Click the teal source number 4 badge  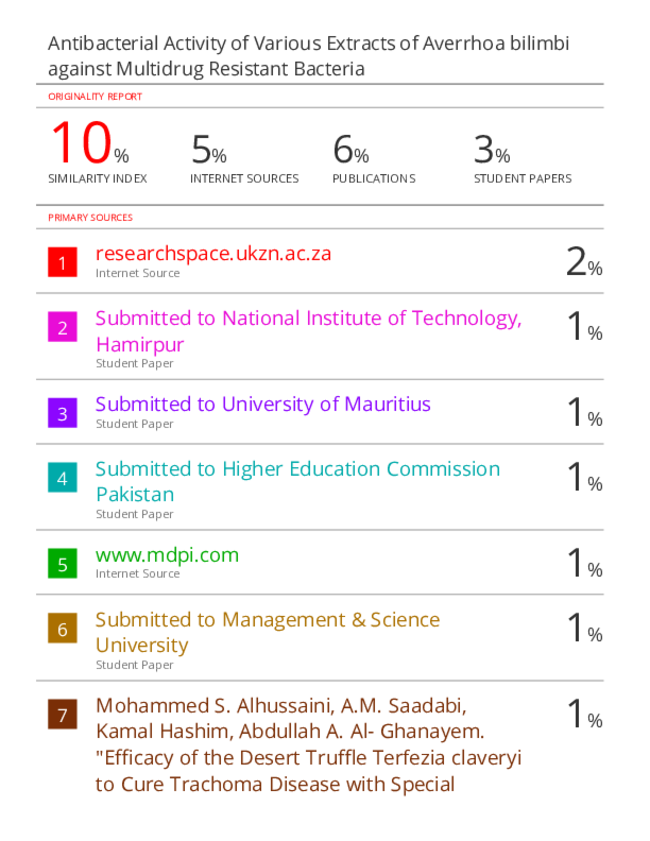point(62,477)
